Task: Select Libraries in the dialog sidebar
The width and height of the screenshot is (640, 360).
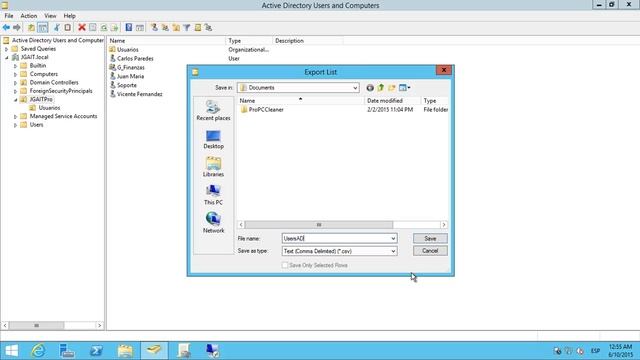Action: point(213,167)
